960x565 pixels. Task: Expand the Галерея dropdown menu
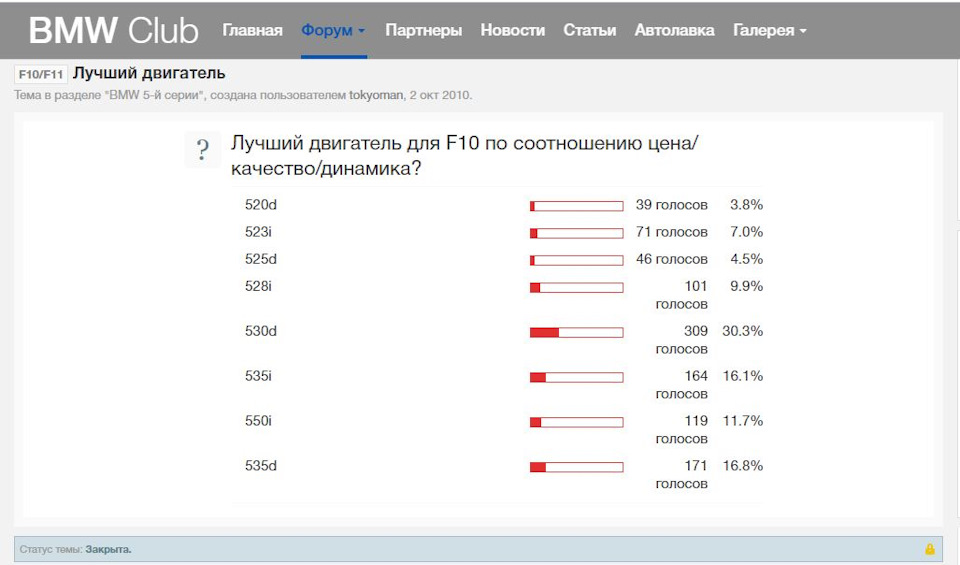[x=770, y=30]
